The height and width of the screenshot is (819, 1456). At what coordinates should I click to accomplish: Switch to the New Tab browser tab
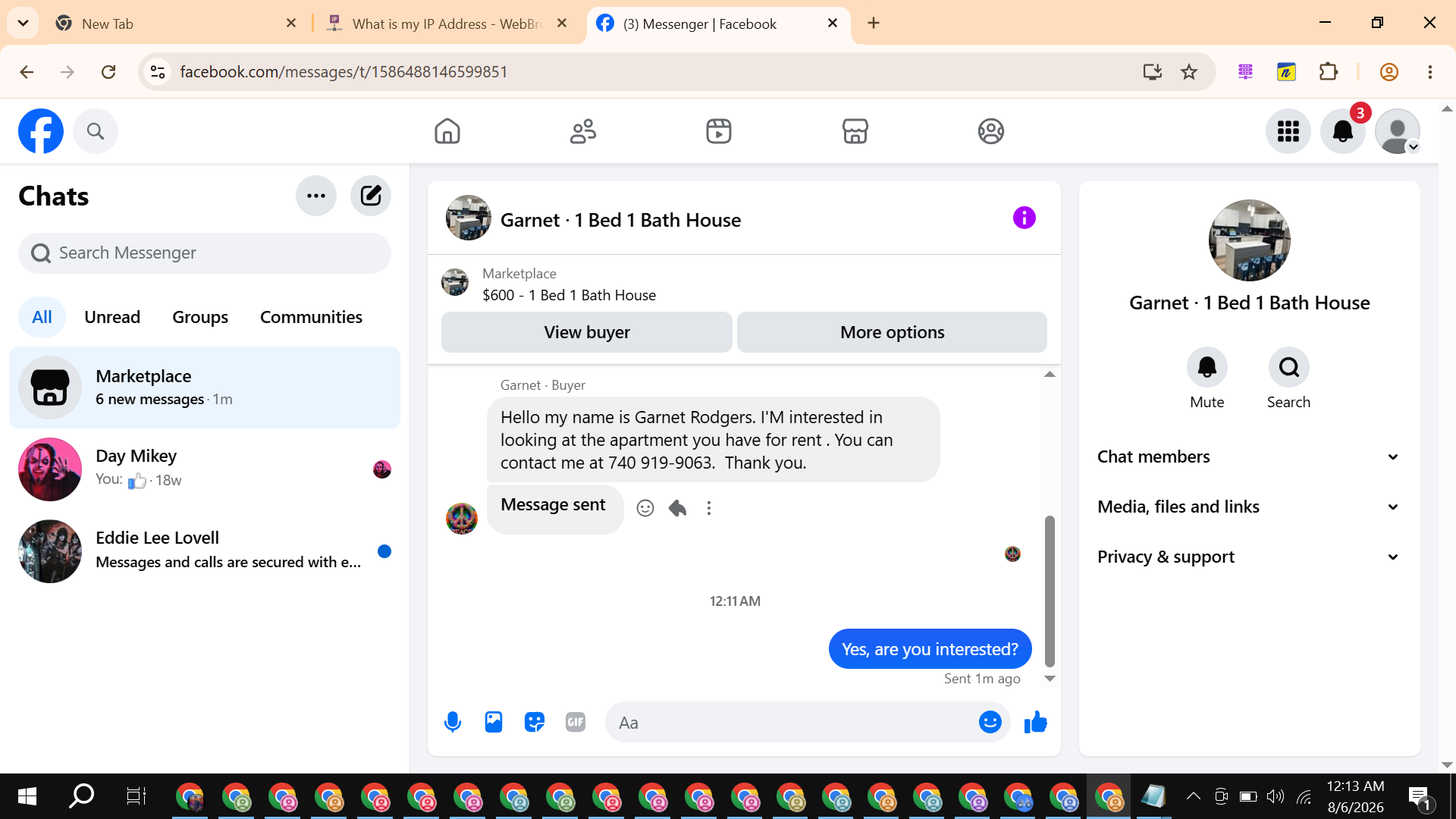coord(176,24)
